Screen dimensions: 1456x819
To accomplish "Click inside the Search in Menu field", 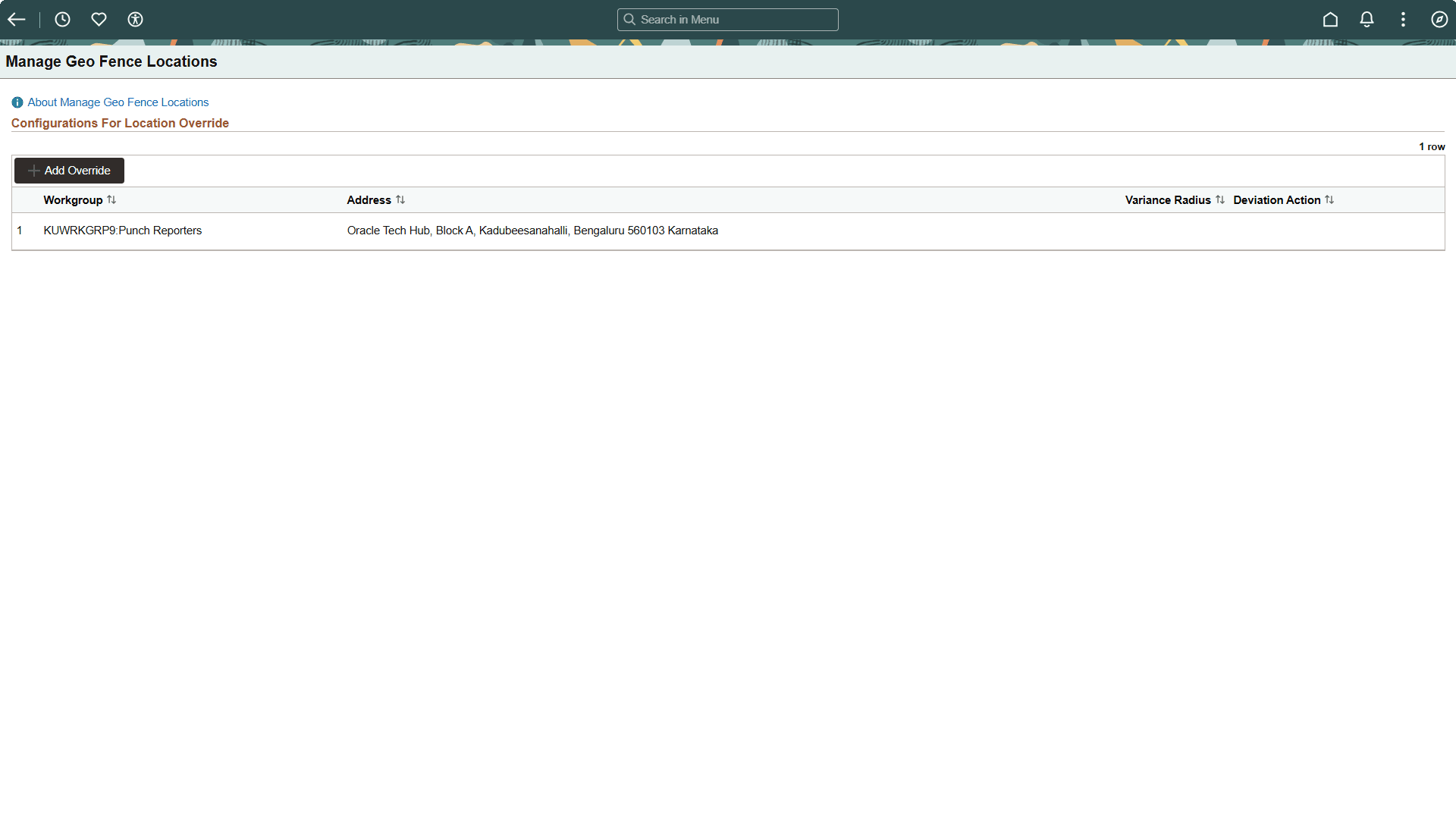I will click(728, 19).
